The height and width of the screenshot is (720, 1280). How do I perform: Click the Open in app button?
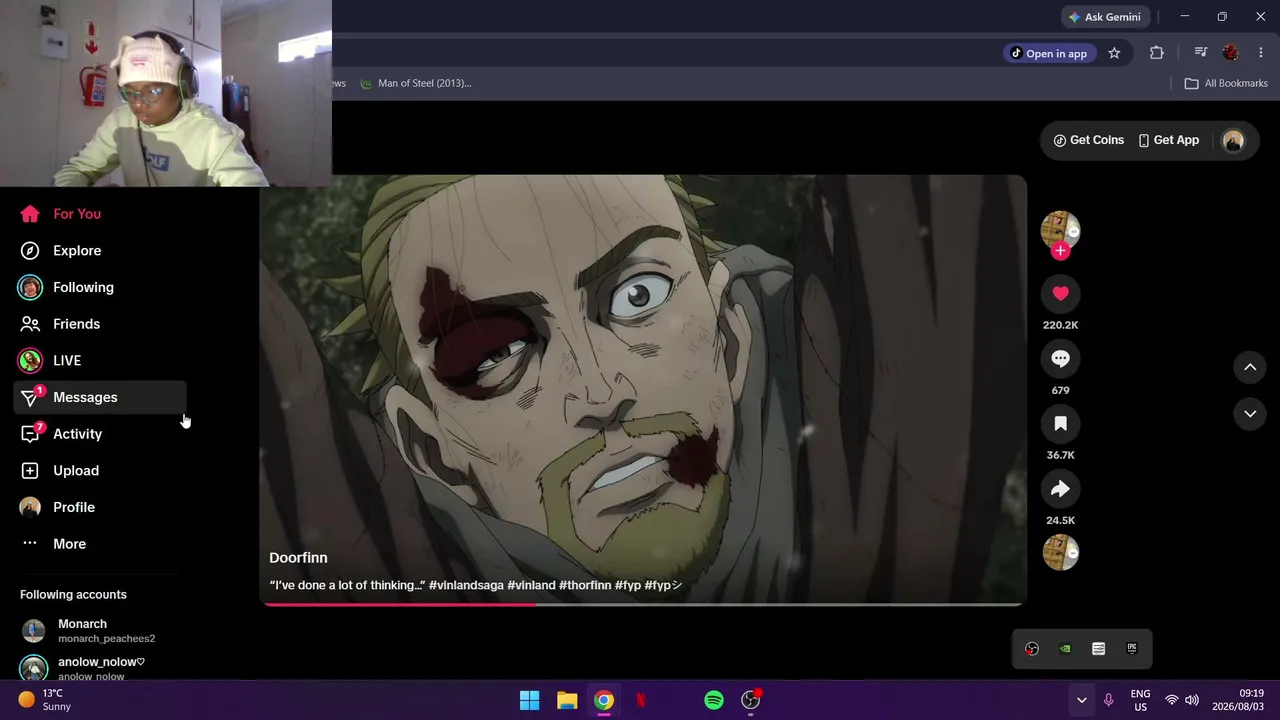(1048, 54)
